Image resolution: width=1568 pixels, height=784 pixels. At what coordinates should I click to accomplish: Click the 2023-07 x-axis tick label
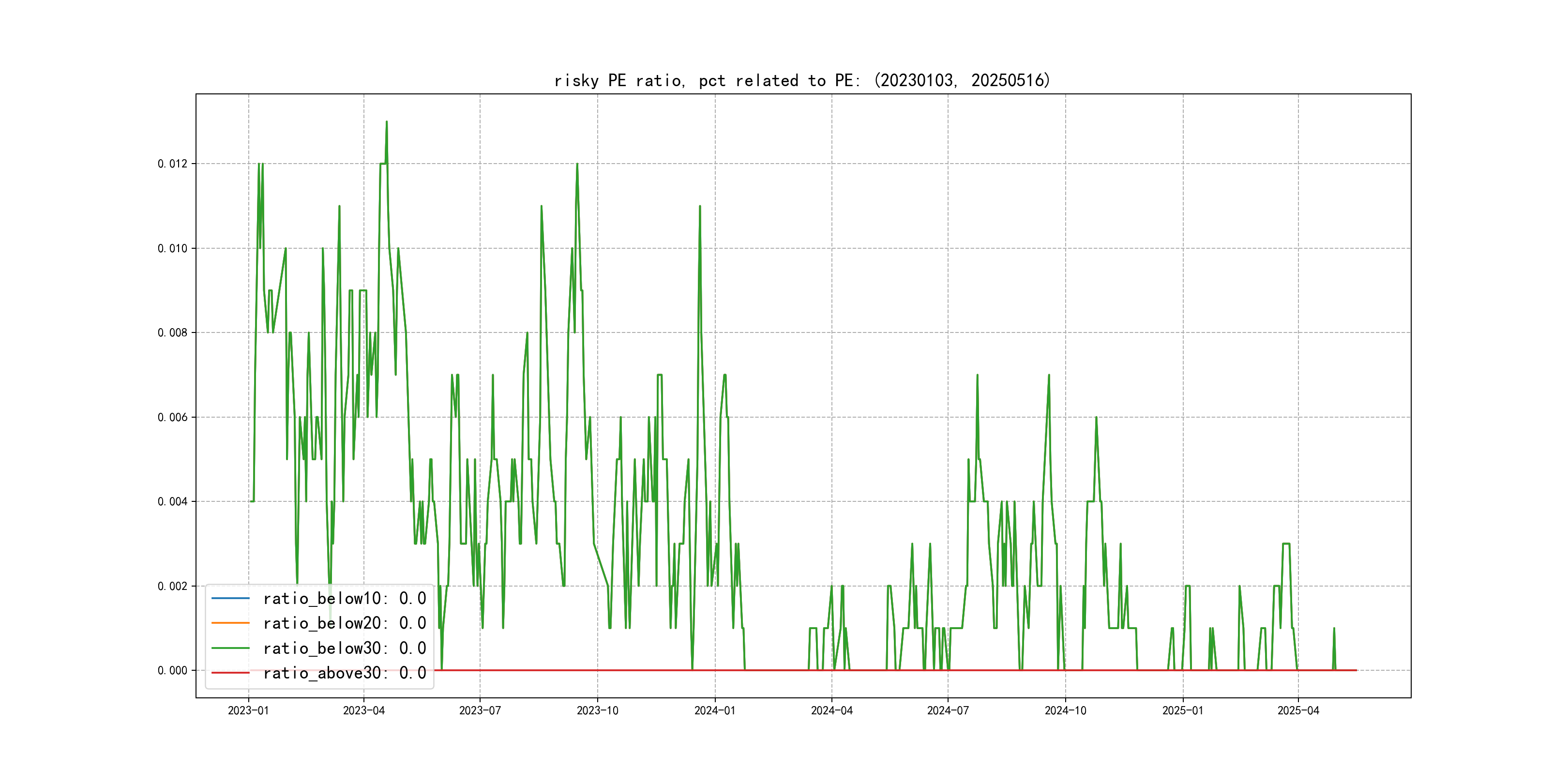tap(480, 710)
